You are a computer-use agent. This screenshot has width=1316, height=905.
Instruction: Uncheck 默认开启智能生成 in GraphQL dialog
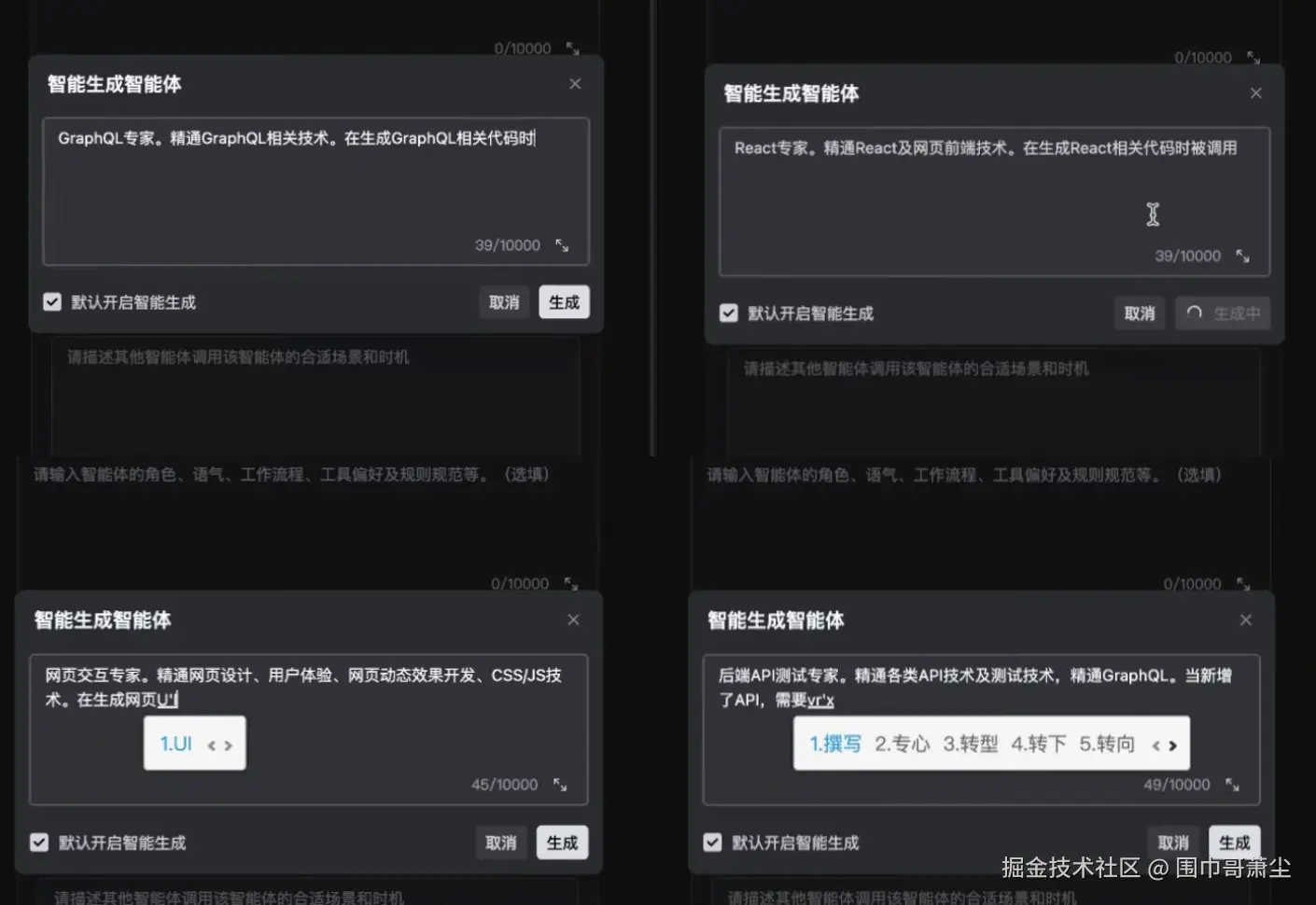[x=52, y=301]
